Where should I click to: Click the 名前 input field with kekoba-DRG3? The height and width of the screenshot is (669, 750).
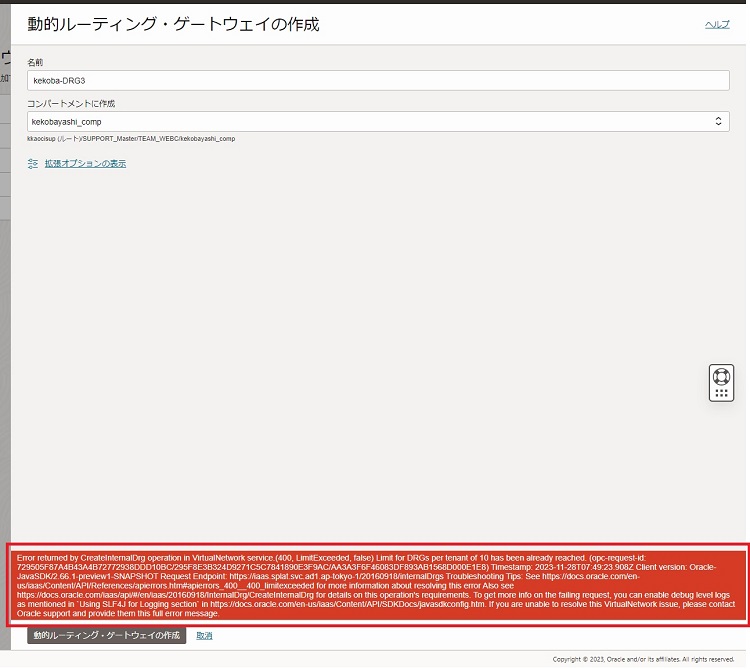tap(378, 80)
